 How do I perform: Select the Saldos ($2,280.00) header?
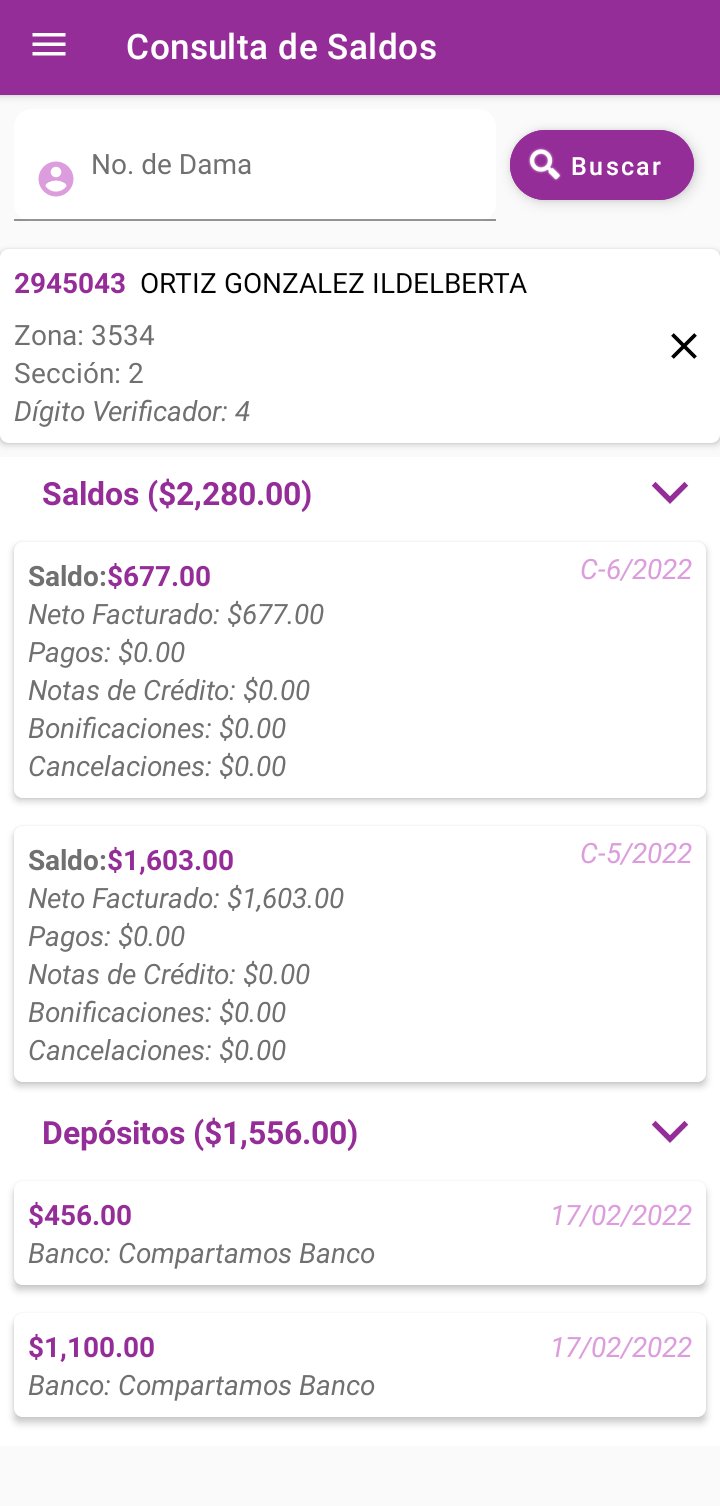(x=177, y=494)
